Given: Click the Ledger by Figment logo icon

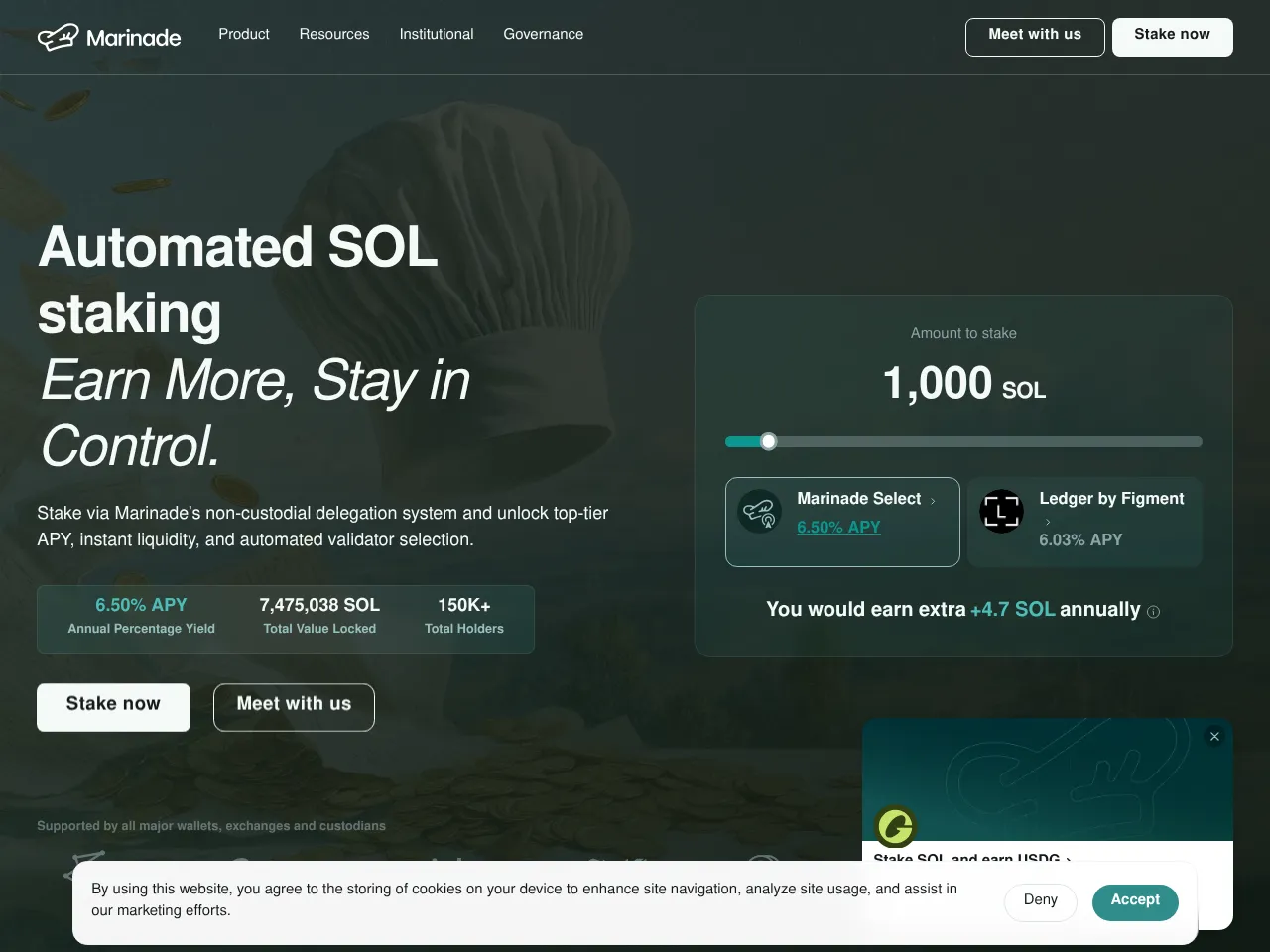Looking at the screenshot, I should click(1001, 512).
